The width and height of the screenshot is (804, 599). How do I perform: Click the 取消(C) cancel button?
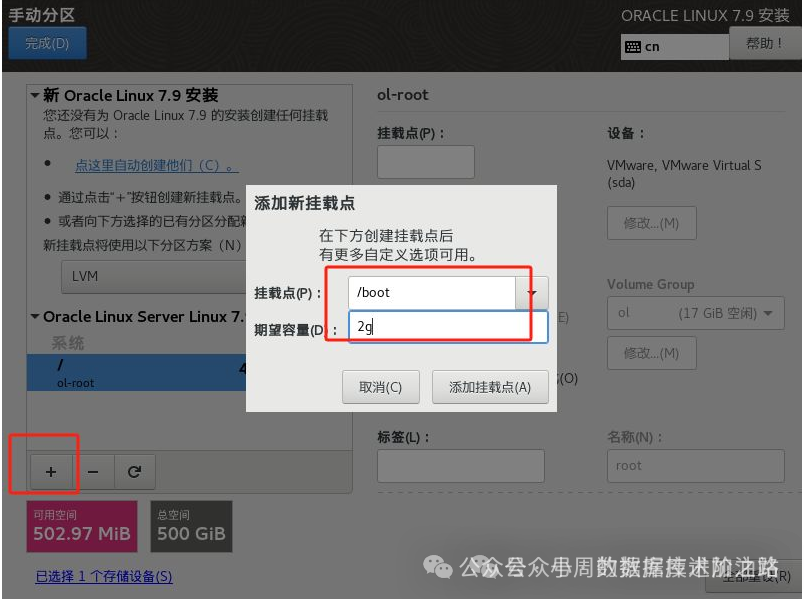380,387
